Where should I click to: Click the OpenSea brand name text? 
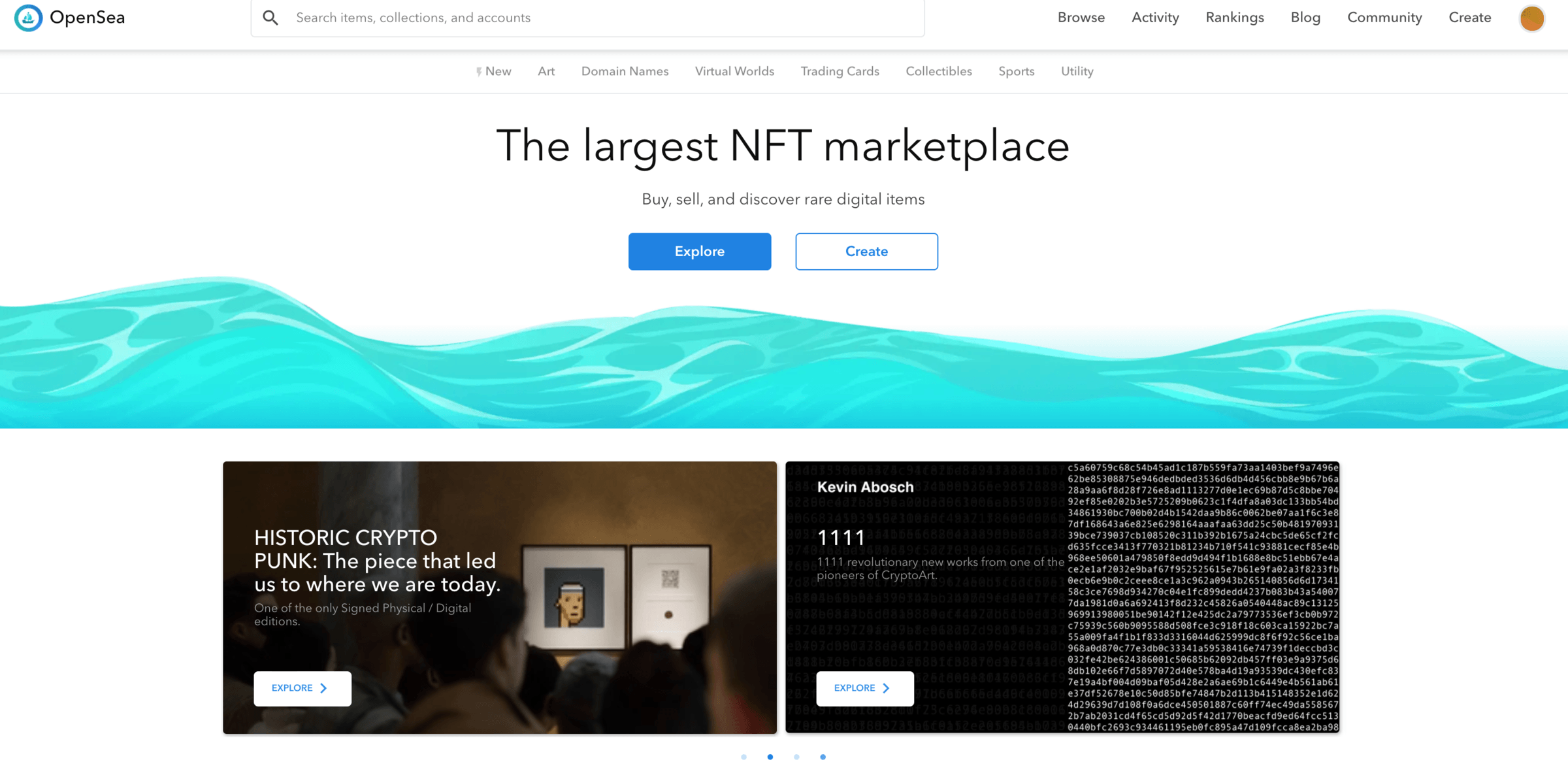87,18
